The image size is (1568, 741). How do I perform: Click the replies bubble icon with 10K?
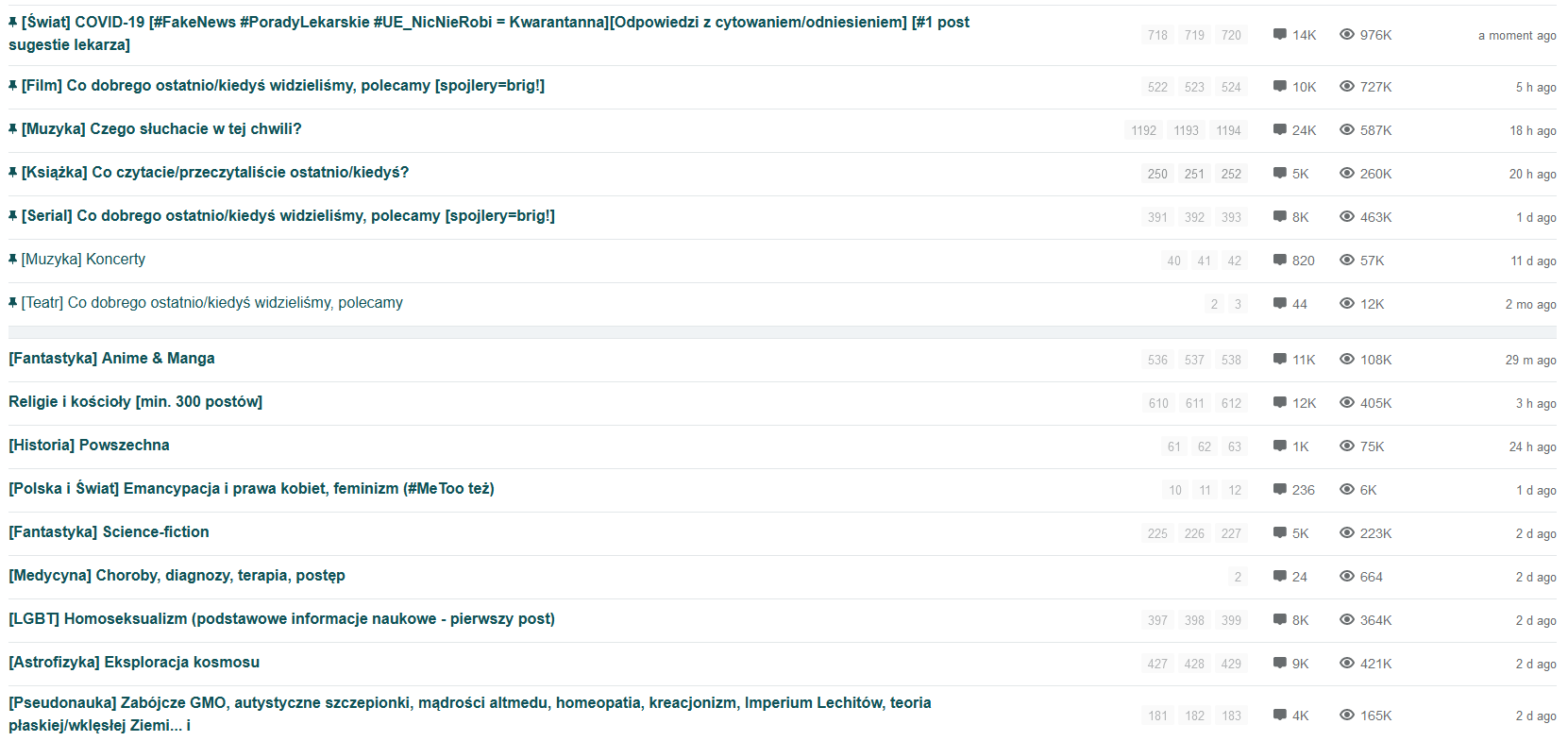coord(1280,87)
